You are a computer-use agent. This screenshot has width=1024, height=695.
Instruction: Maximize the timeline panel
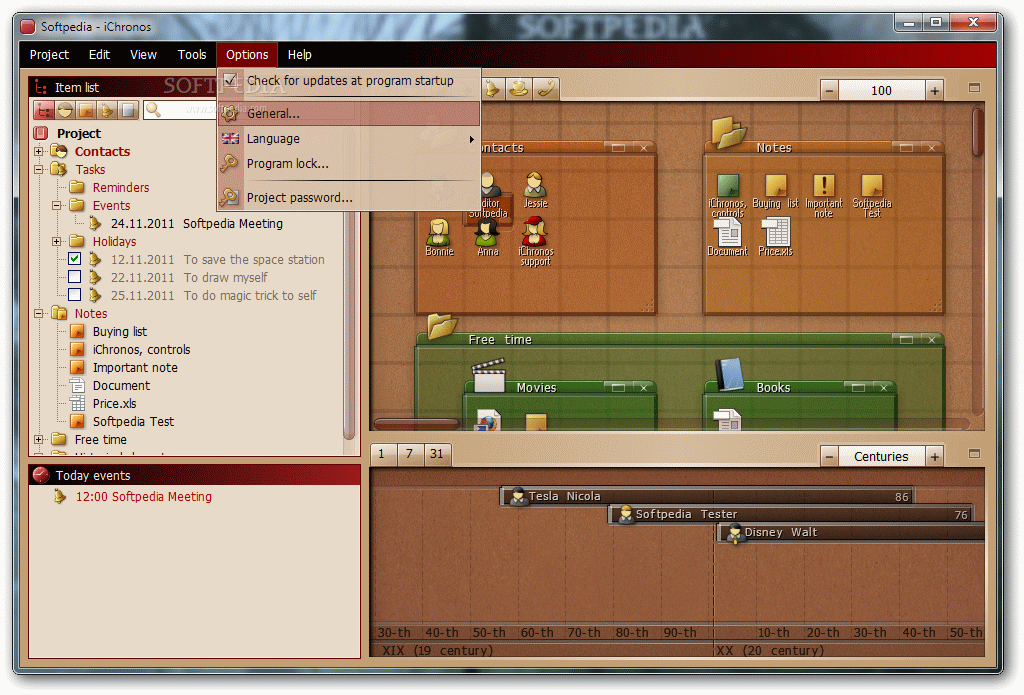click(x=974, y=453)
